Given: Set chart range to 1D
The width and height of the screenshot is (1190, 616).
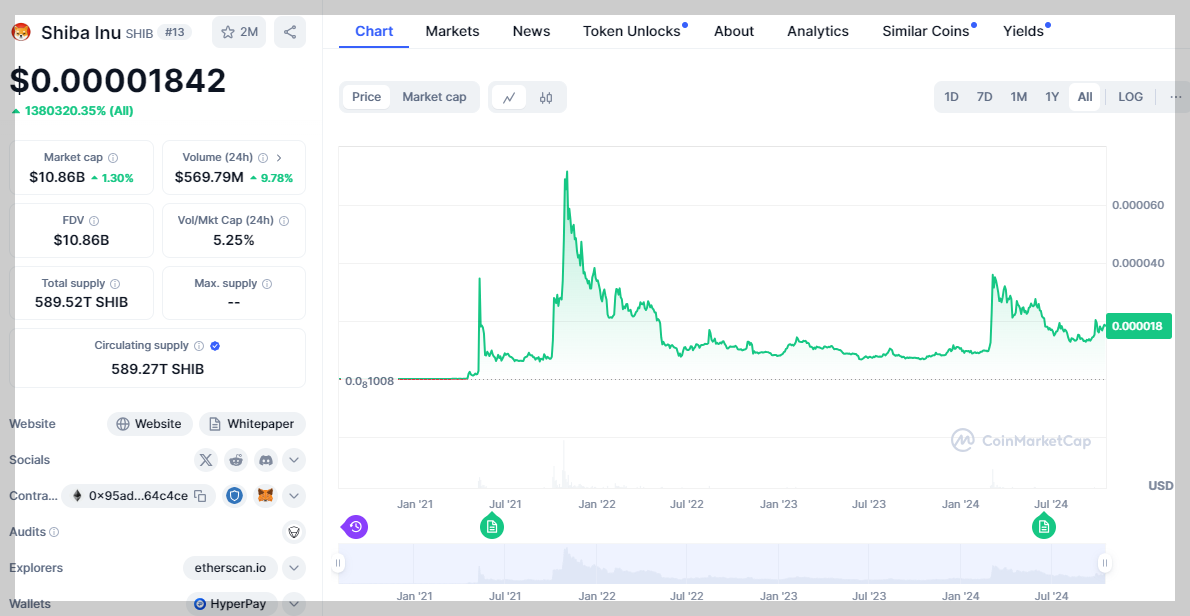Looking at the screenshot, I should (951, 97).
